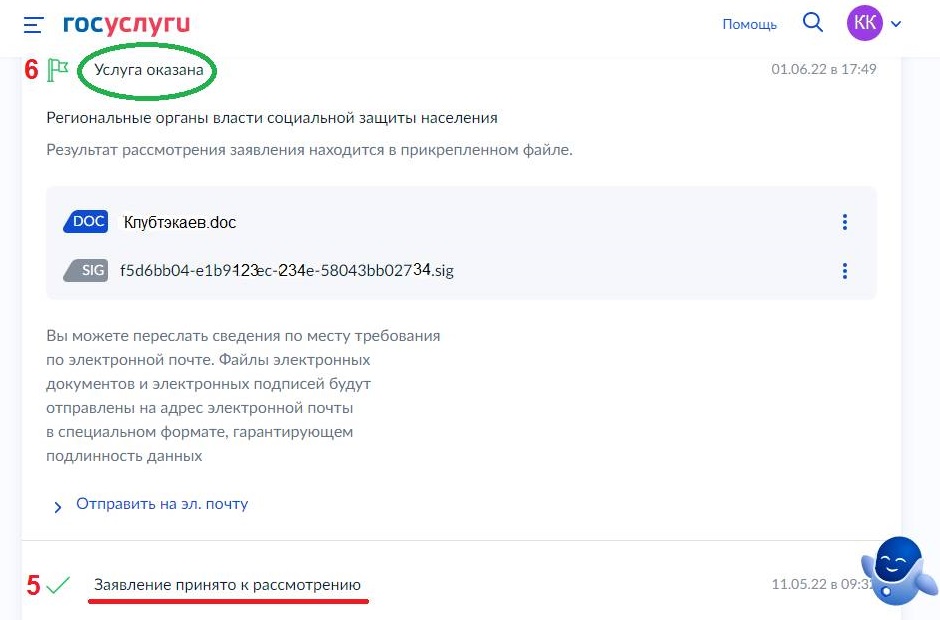
Task: Open the Помощь help page
Action: click(x=749, y=24)
